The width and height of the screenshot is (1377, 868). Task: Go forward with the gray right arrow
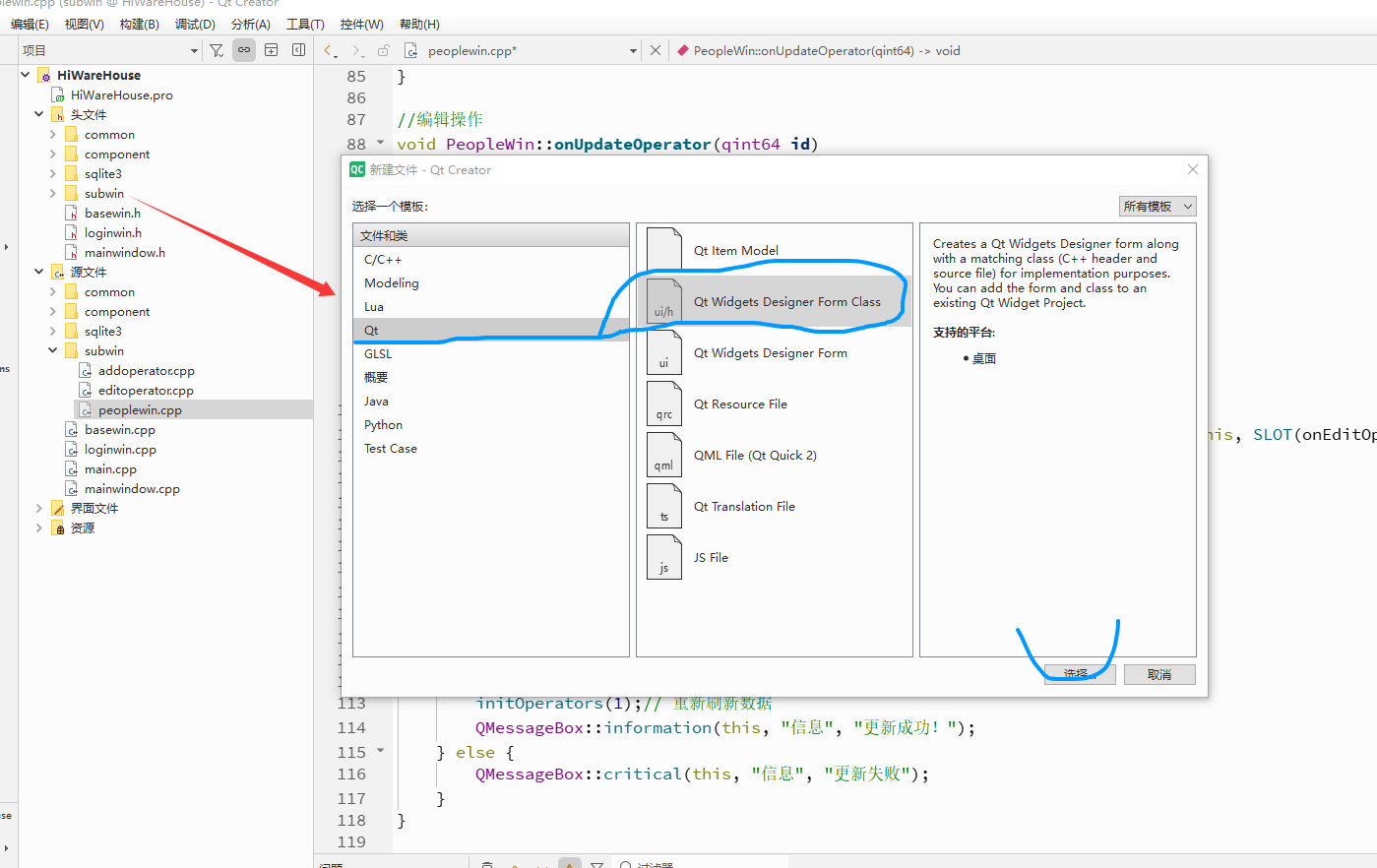click(357, 50)
